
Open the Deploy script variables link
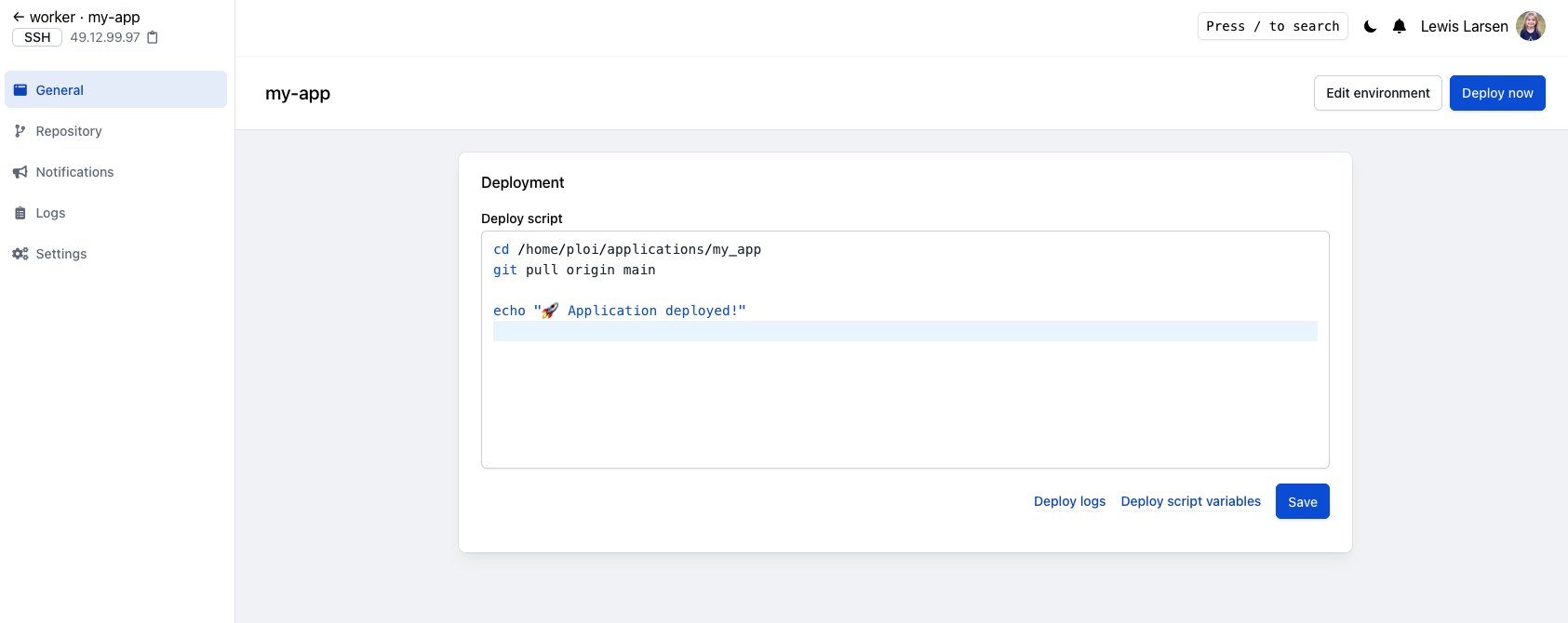[1190, 501]
